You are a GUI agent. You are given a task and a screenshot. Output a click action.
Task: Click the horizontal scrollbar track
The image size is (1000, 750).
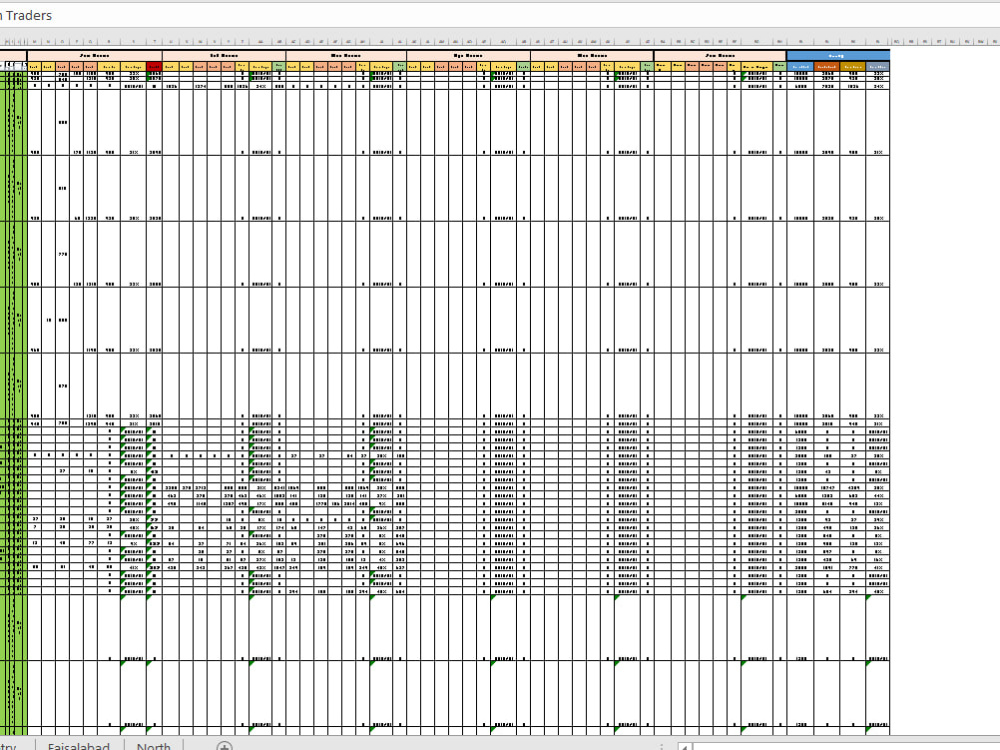(x=846, y=746)
